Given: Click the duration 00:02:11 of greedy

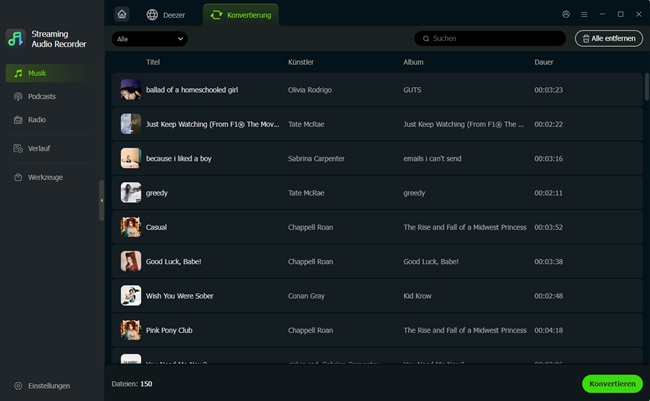Looking at the screenshot, I should (548, 193).
